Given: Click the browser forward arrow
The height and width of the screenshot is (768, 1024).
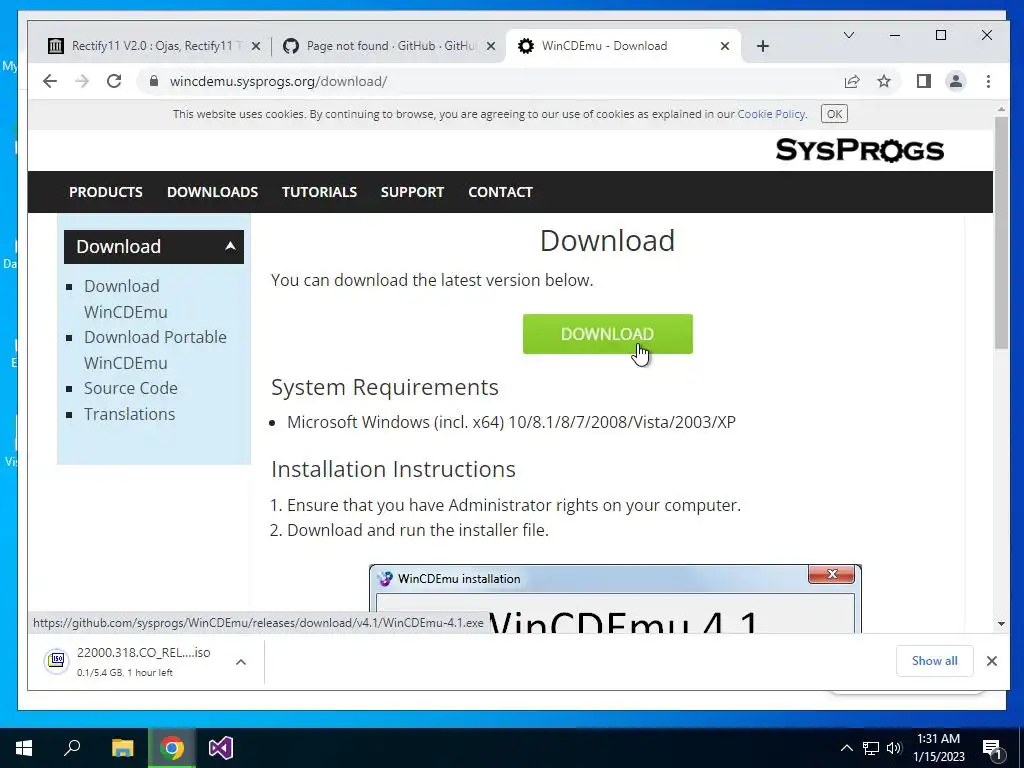Looking at the screenshot, I should pyautogui.click(x=82, y=81).
